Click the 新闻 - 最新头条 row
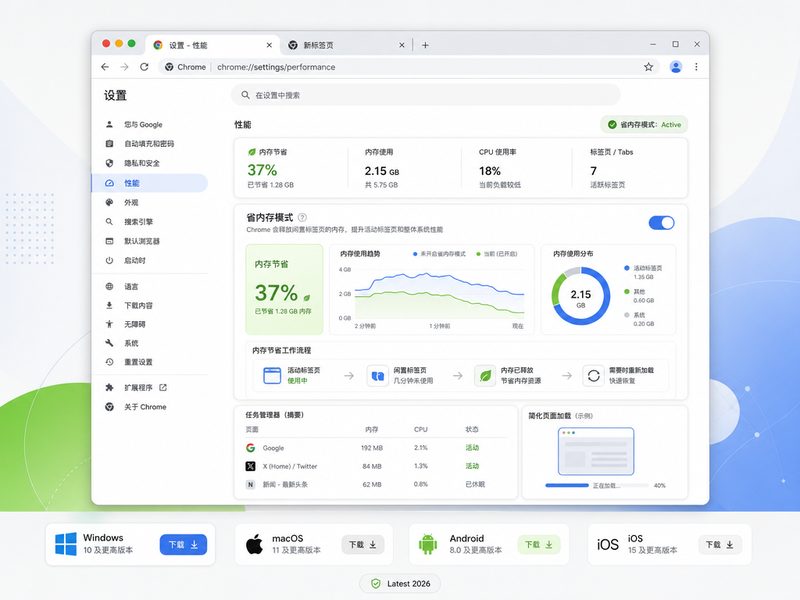Screen dimensions: 800x600 [x=377, y=484]
